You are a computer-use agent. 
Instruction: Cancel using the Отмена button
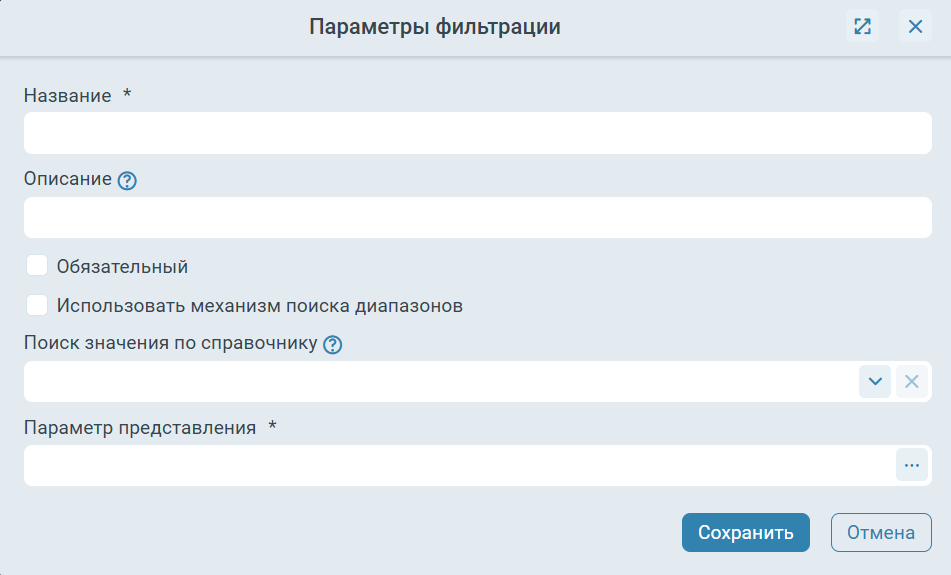coord(881,533)
